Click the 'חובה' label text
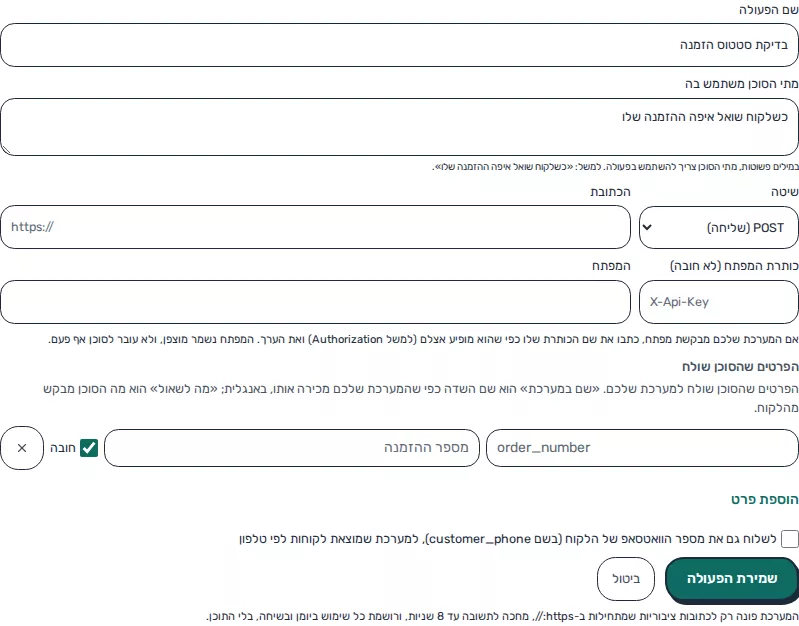This screenshot has width=799, height=626. (x=63, y=448)
